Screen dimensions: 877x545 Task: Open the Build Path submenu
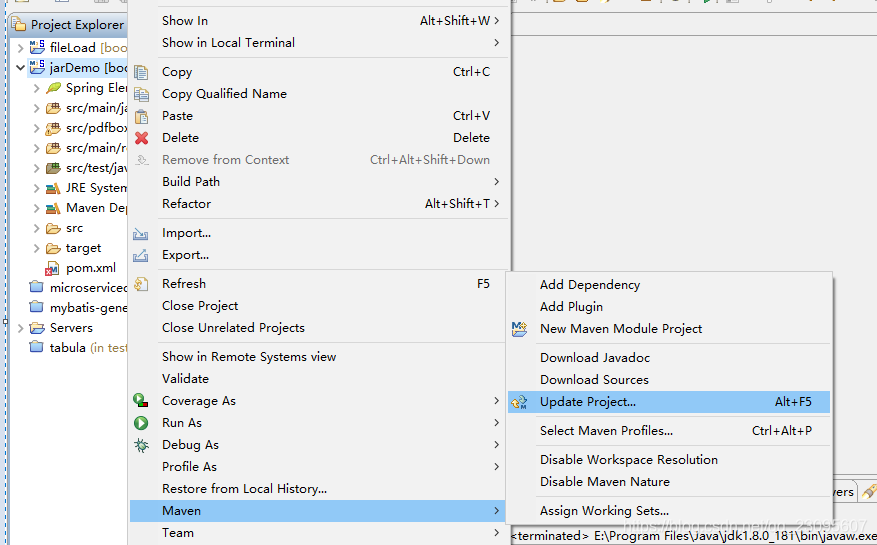pos(319,182)
